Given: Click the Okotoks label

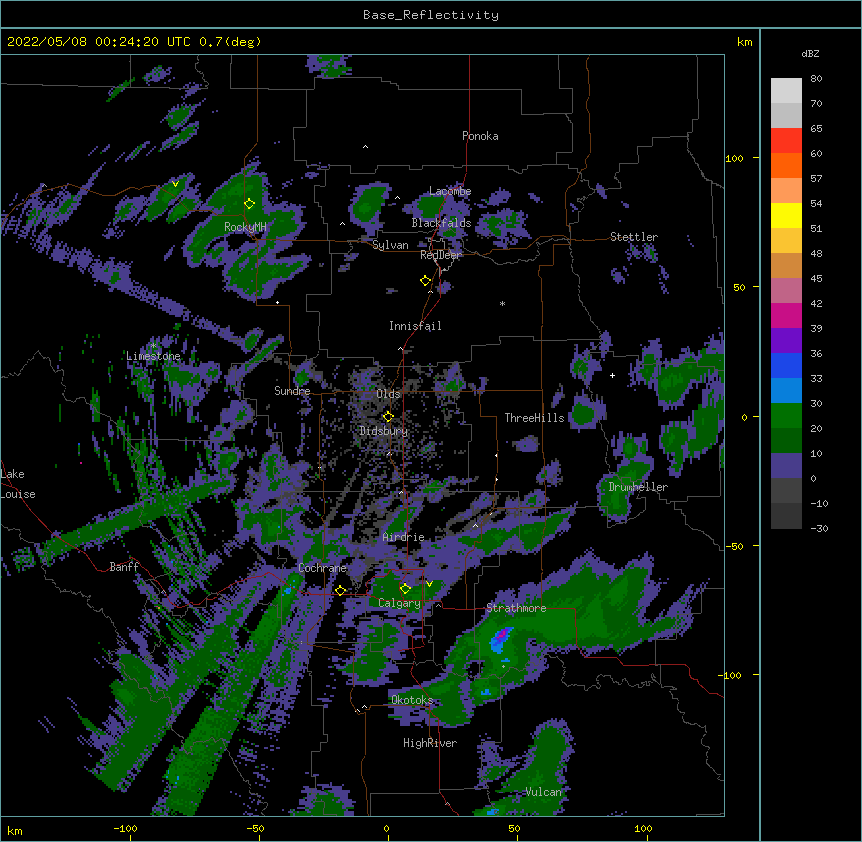Looking at the screenshot, I should [x=412, y=700].
